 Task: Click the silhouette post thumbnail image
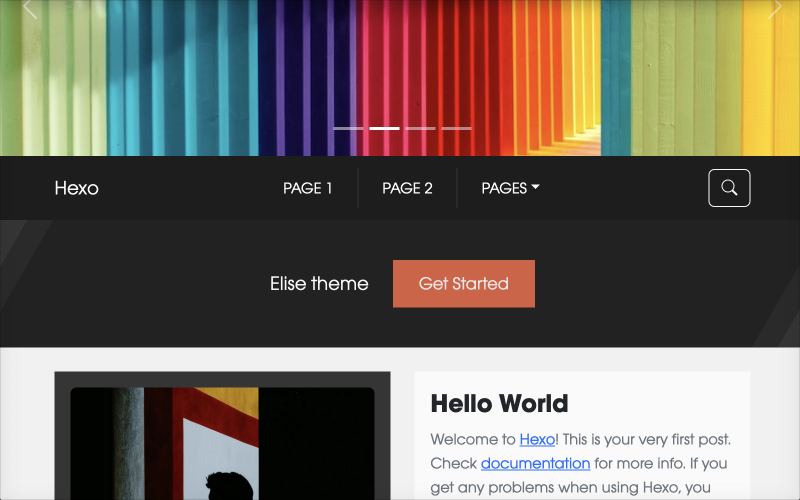(x=222, y=445)
